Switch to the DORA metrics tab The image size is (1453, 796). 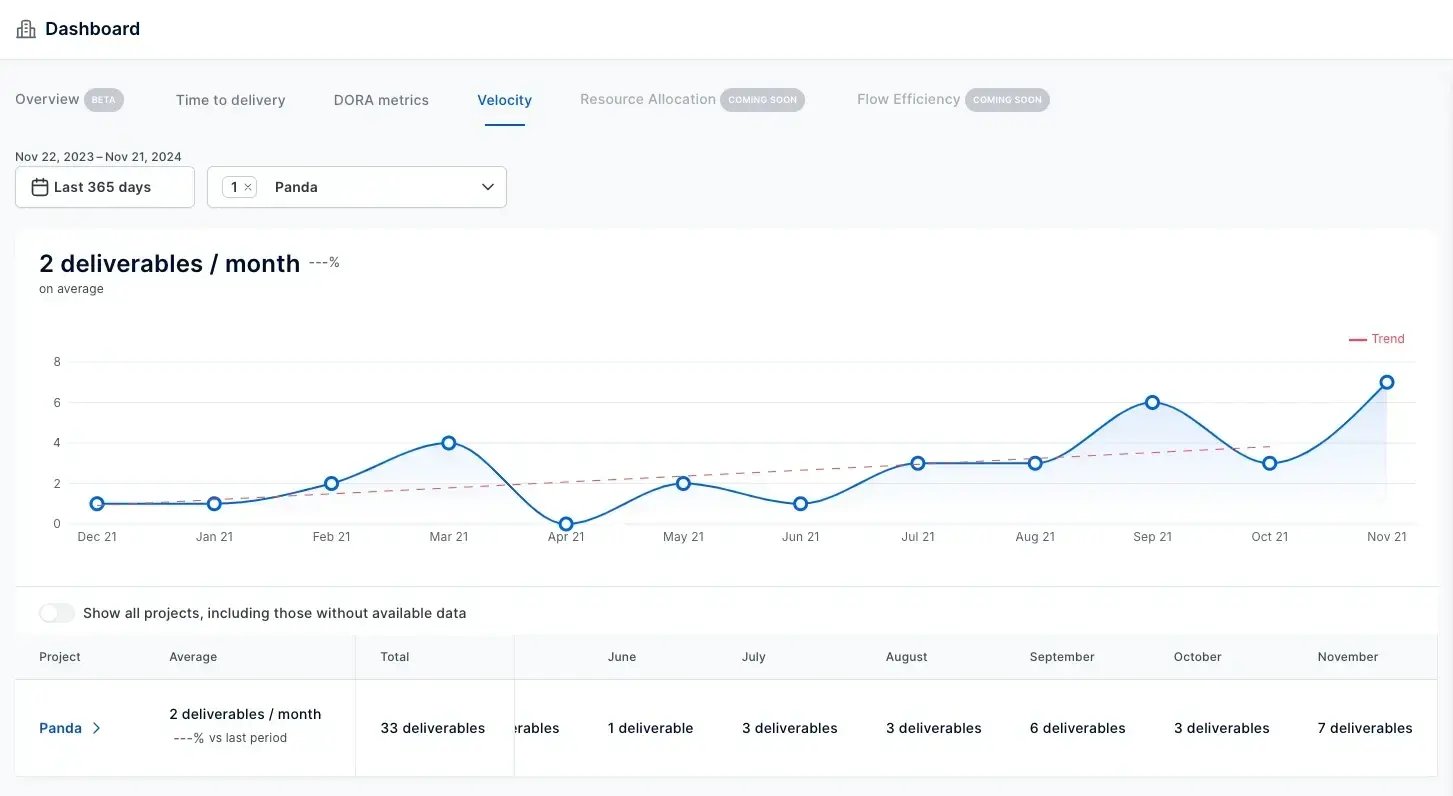(x=381, y=100)
